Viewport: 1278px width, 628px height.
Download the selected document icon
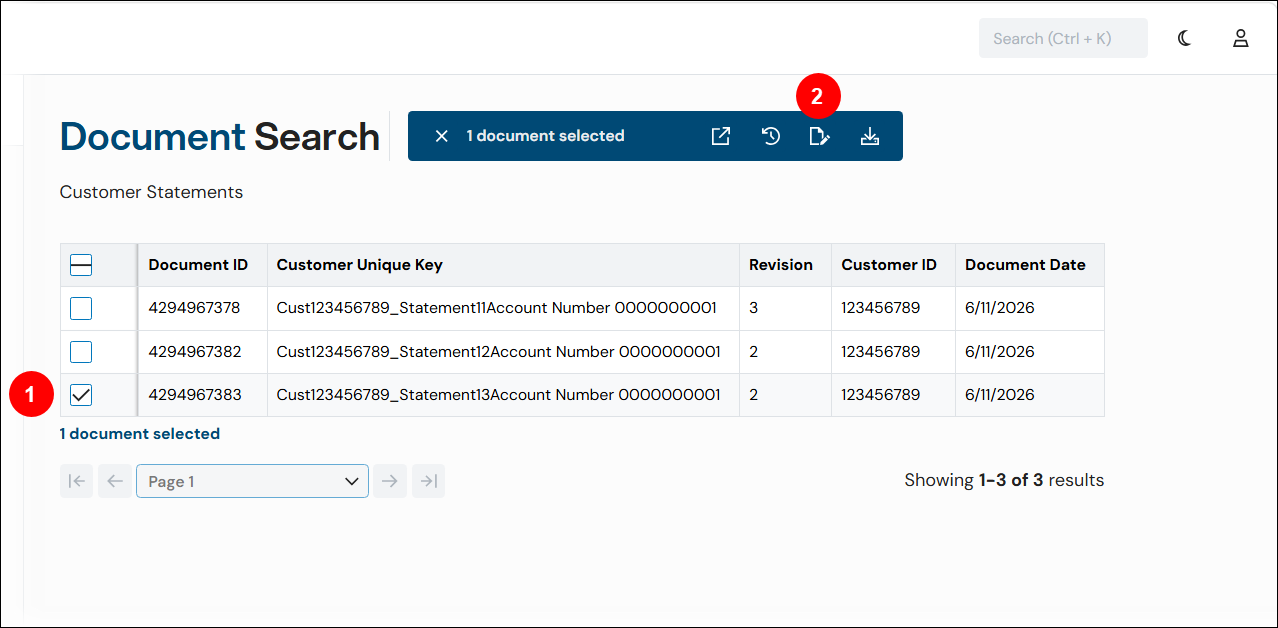pos(869,136)
